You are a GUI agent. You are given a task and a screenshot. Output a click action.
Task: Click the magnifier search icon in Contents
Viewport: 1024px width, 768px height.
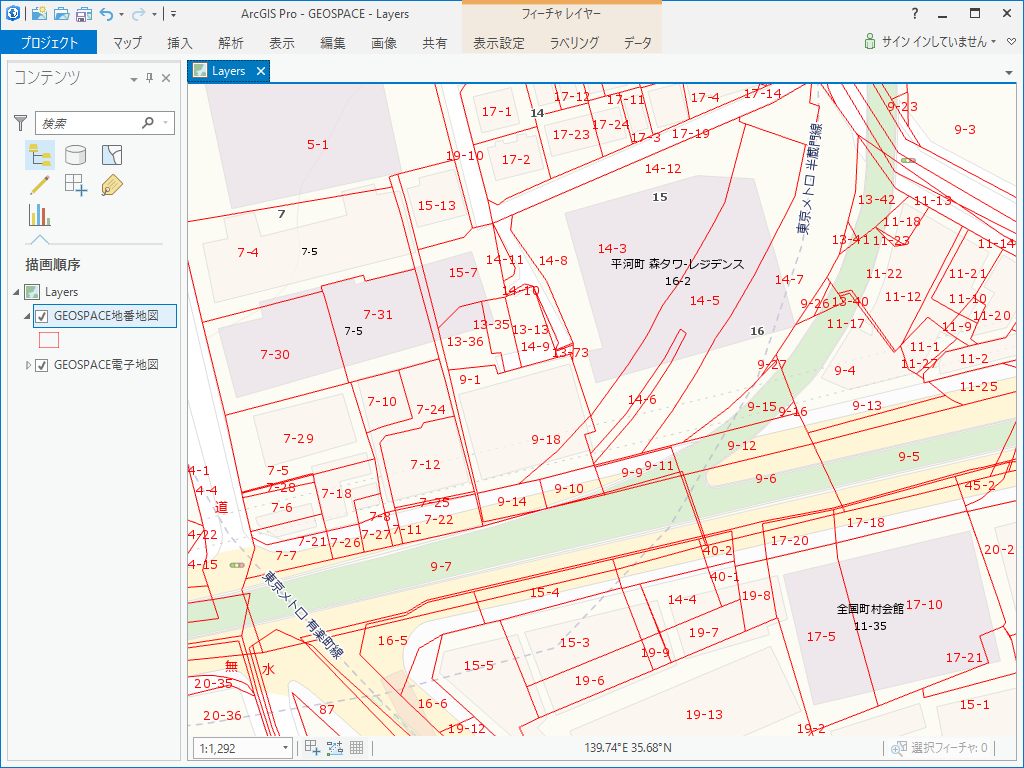coord(148,123)
